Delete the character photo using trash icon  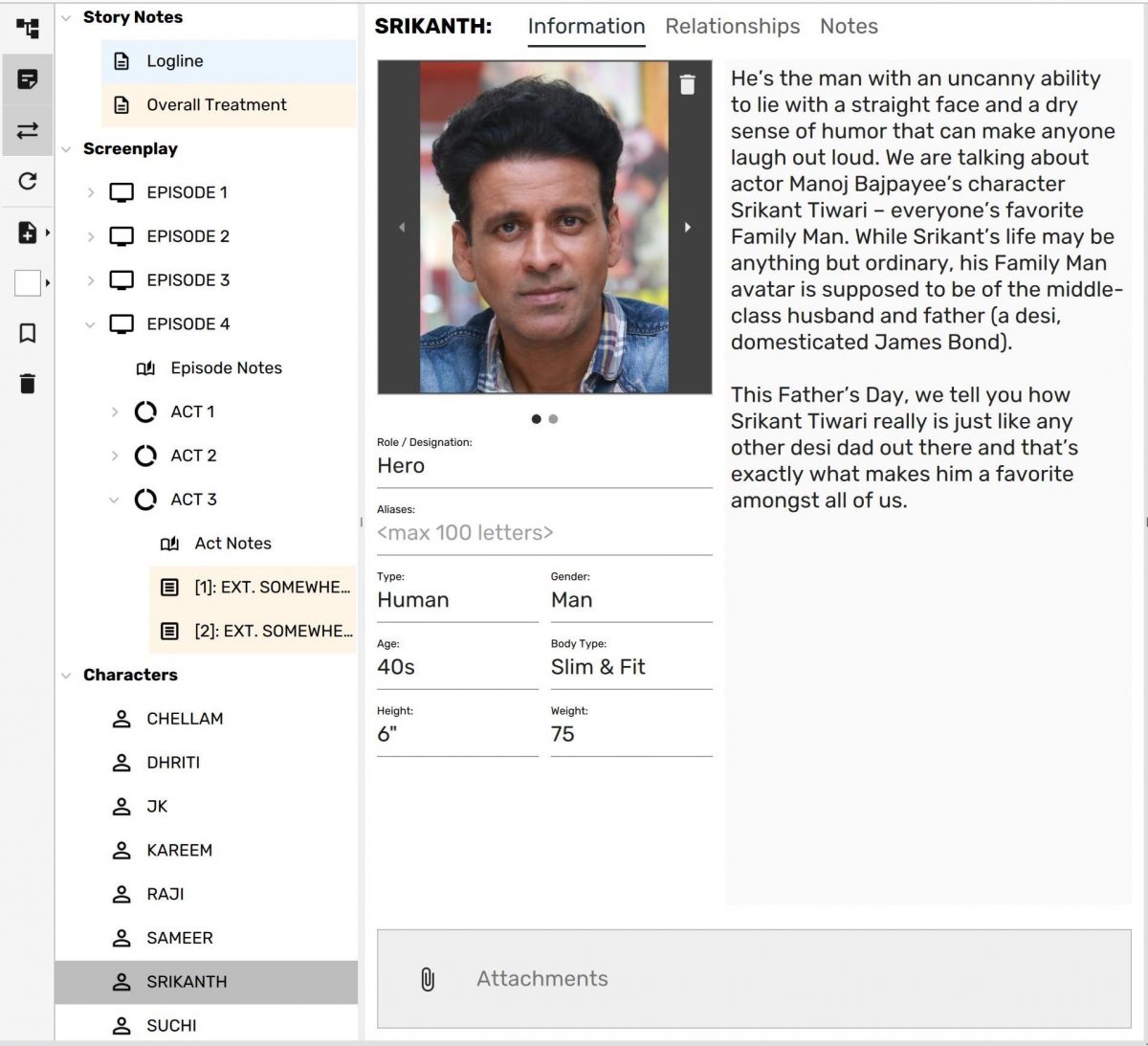coord(687,85)
